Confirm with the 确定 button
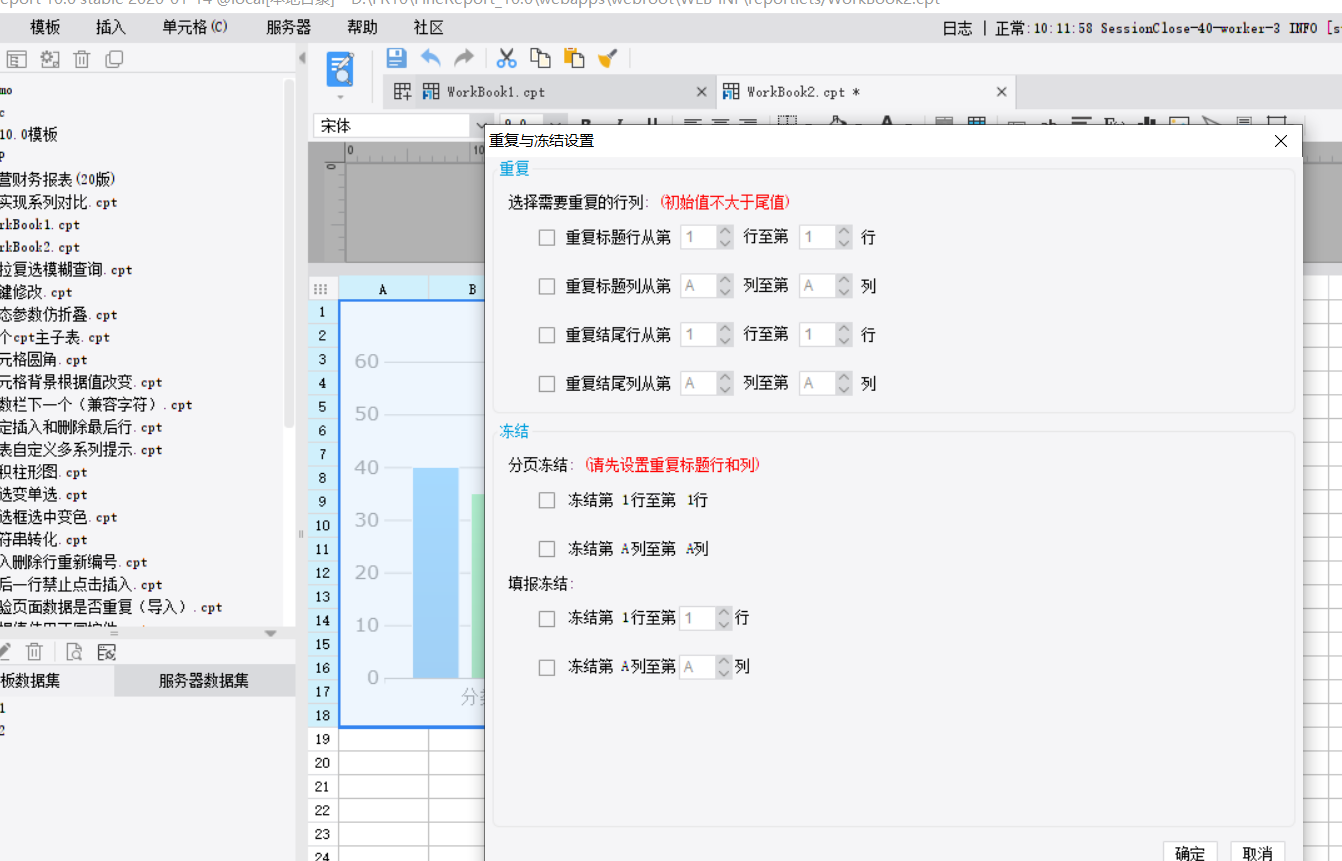Viewport: 1342px width, 861px height. pos(1190,853)
